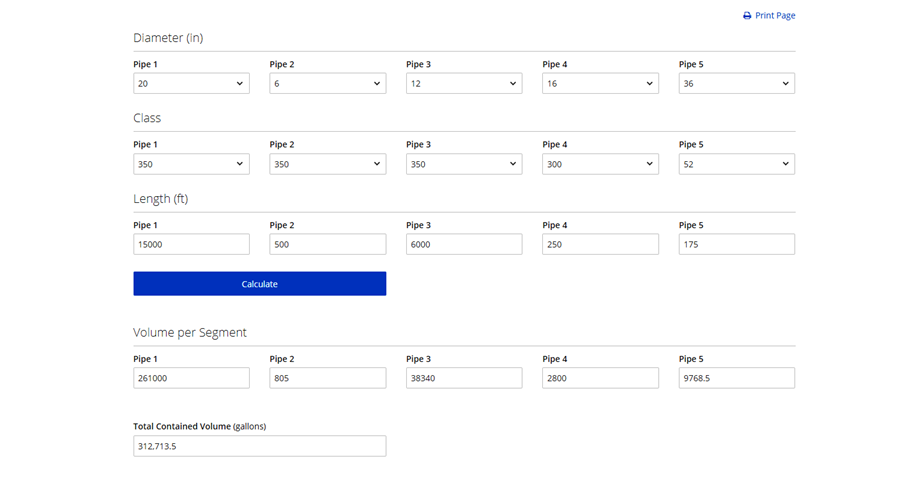Open the Print Page link
Image resolution: width=922 pixels, height=480 pixels.
pyautogui.click(x=775, y=16)
